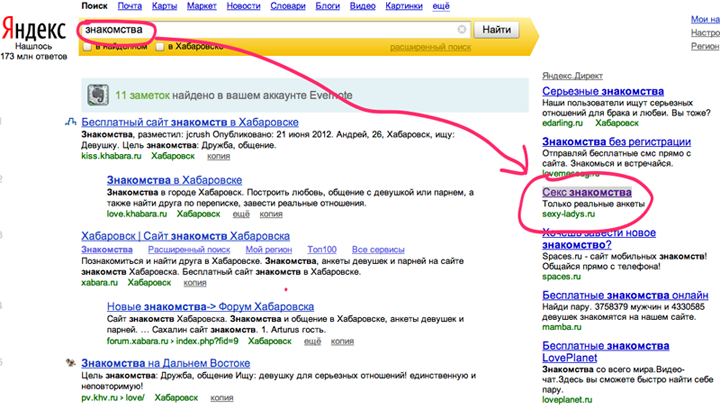Open the 'ещё' services dropdown in top menu
The height and width of the screenshot is (410, 720).
pyautogui.click(x=441, y=6)
